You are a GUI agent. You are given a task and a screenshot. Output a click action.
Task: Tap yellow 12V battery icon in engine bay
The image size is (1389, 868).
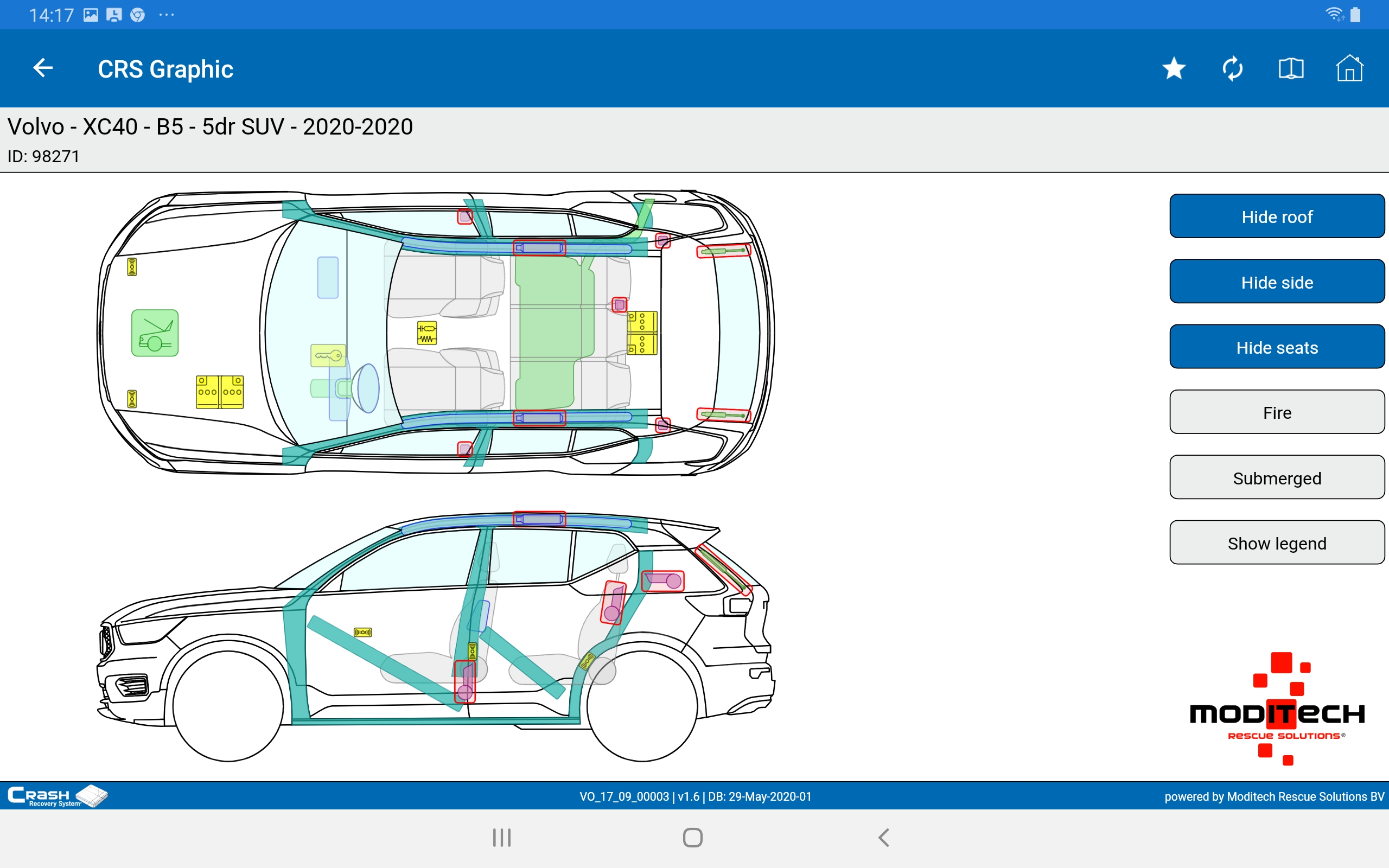220,392
